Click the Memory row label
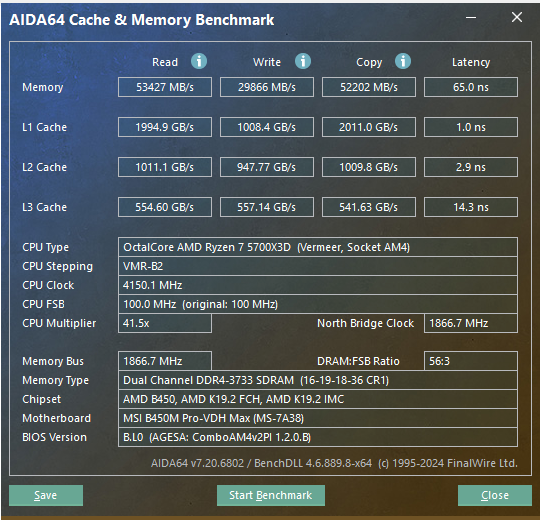 point(43,87)
